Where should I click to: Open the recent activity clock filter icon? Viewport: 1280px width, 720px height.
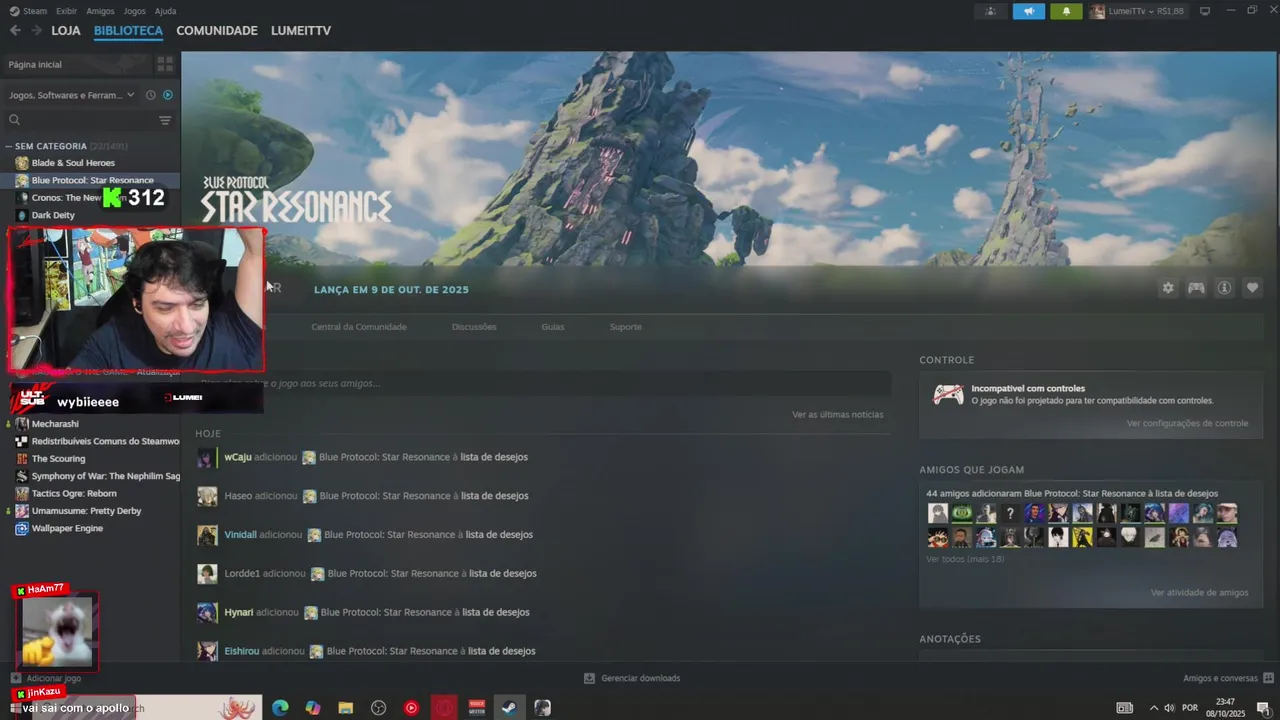click(x=150, y=95)
